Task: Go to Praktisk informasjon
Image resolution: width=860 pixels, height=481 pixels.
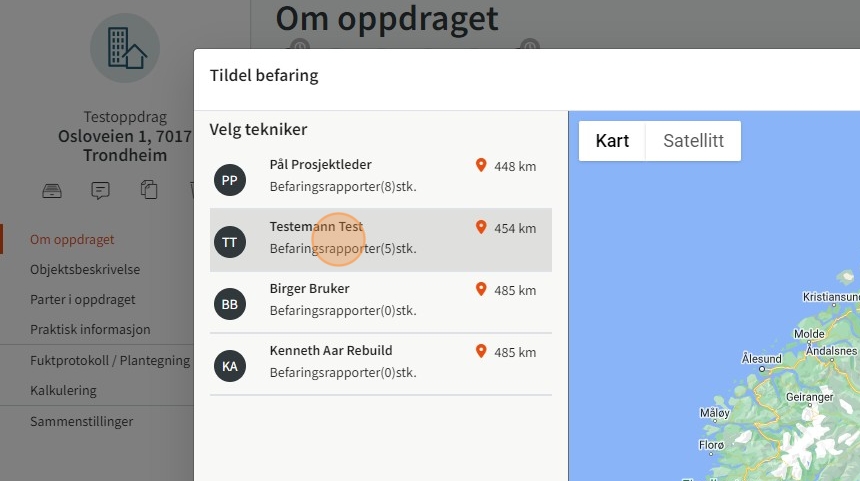Action: 90,329
